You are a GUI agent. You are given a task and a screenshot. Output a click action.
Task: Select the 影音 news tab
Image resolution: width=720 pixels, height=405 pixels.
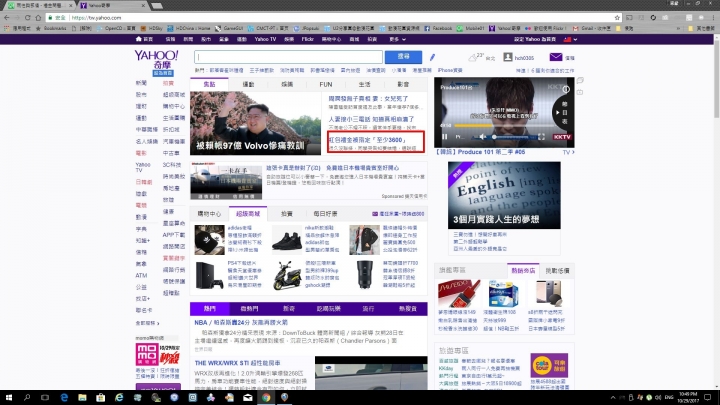tap(403, 84)
